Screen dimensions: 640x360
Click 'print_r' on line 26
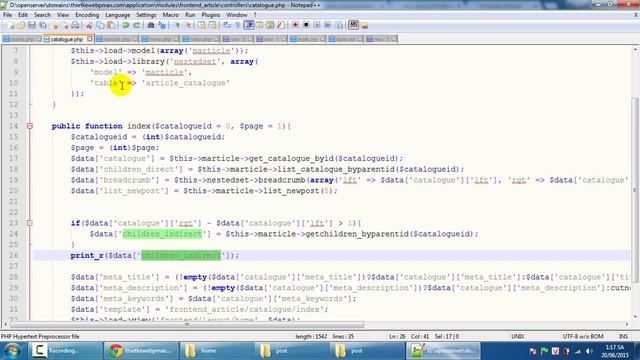tap(87, 256)
